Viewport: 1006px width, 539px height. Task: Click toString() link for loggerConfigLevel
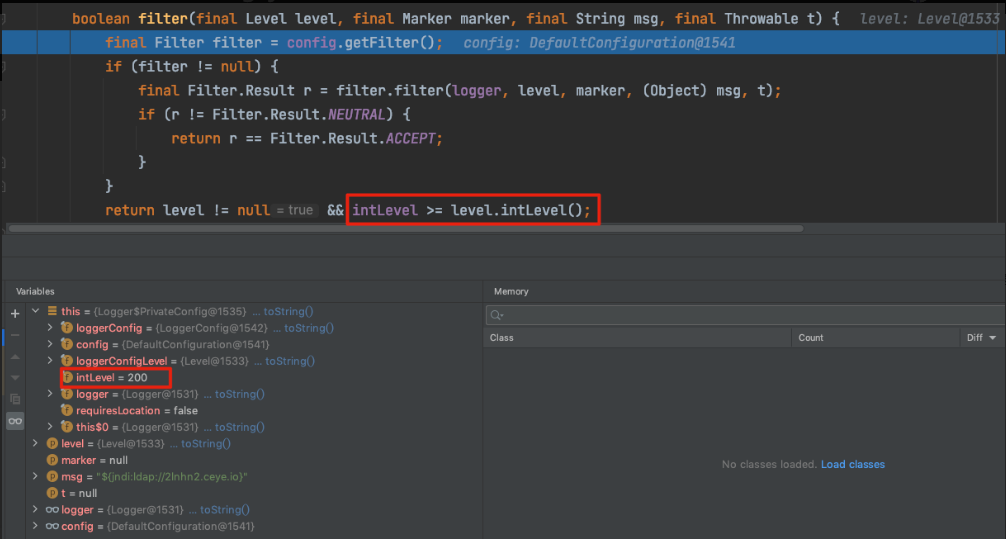(x=290, y=361)
